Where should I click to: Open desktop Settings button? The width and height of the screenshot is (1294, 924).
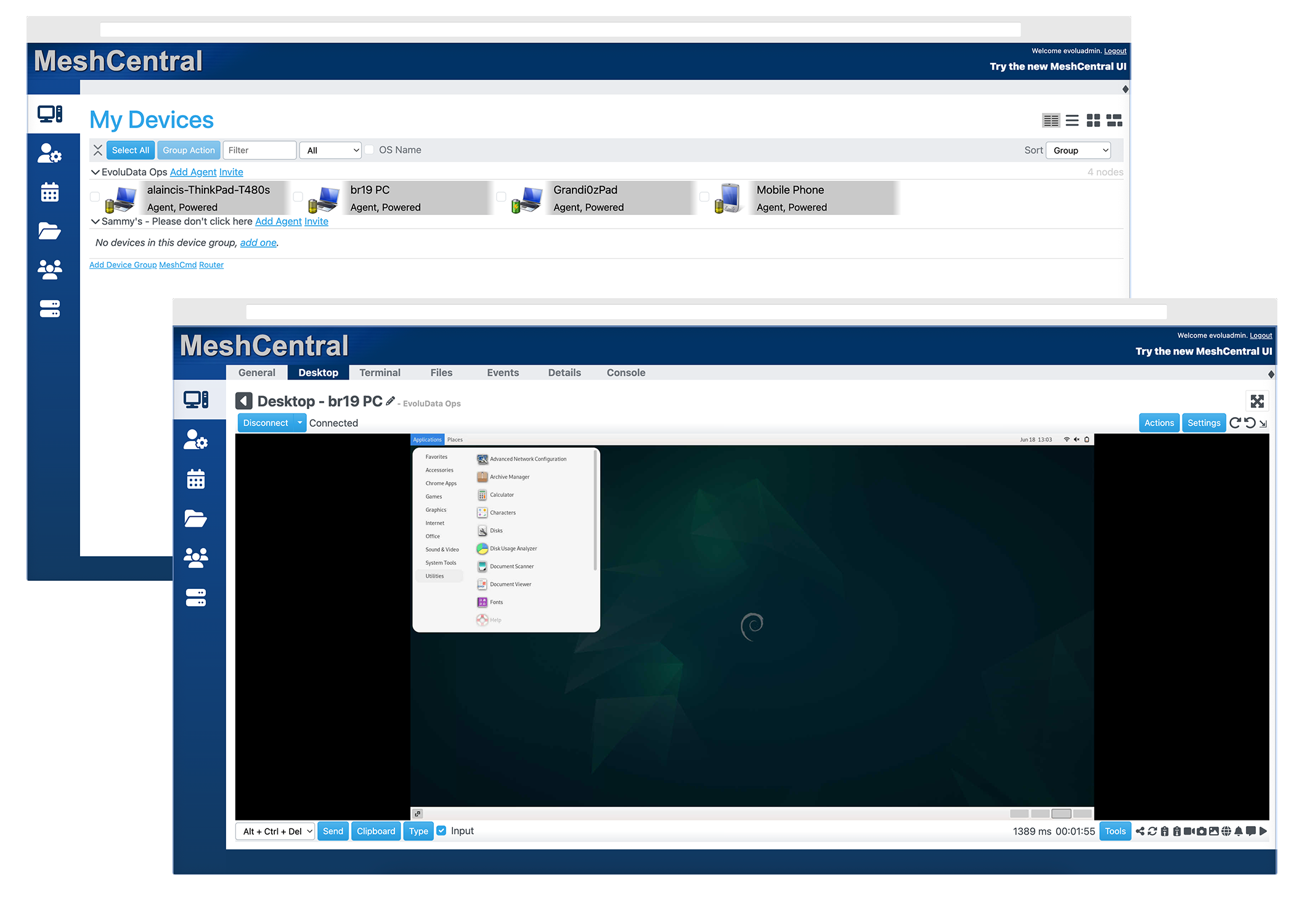pyautogui.click(x=1203, y=423)
